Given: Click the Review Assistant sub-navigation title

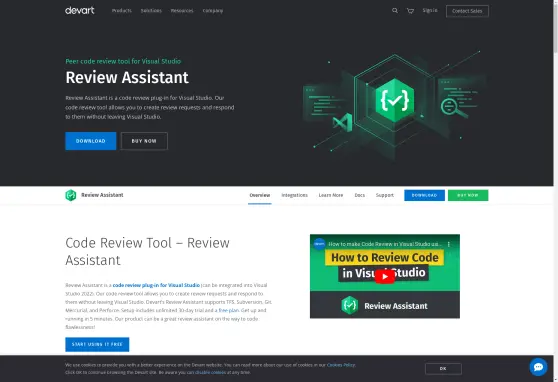Looking at the screenshot, I should coord(102,195).
